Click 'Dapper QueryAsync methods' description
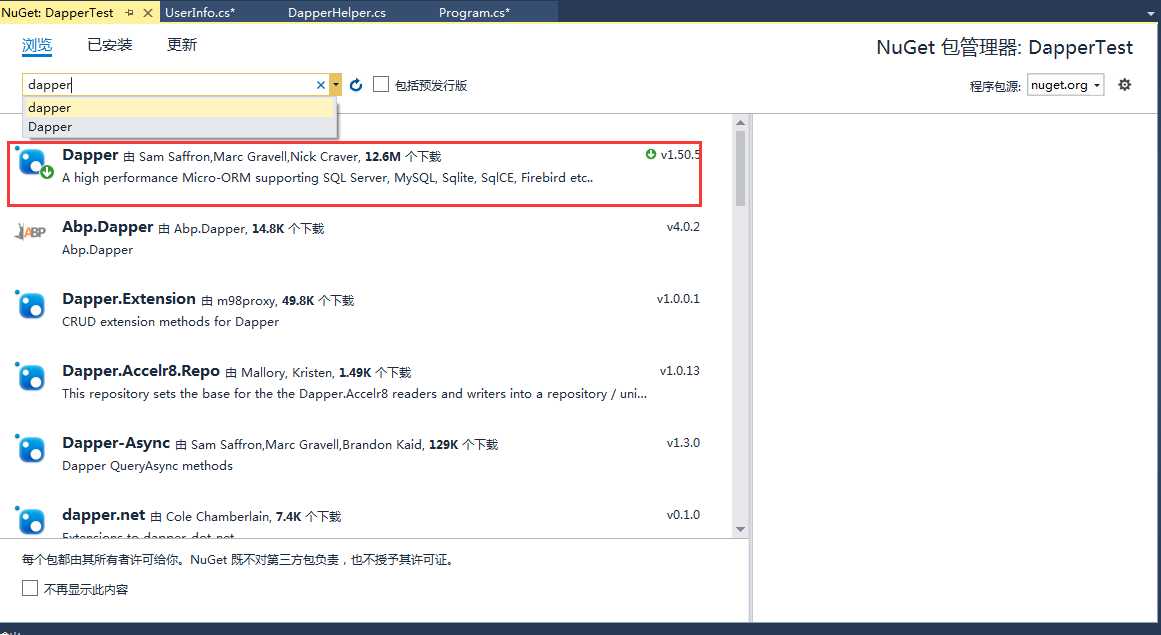The width and height of the screenshot is (1161, 635). (147, 466)
